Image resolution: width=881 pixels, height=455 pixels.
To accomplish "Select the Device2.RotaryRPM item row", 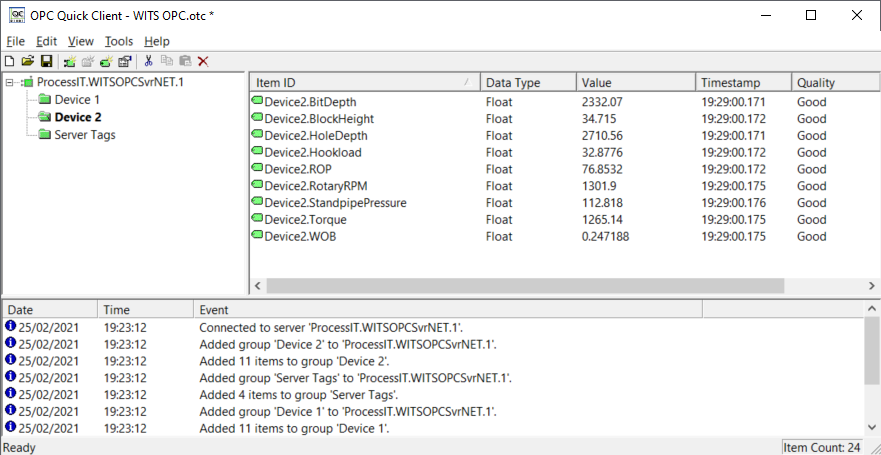I will tap(564, 186).
